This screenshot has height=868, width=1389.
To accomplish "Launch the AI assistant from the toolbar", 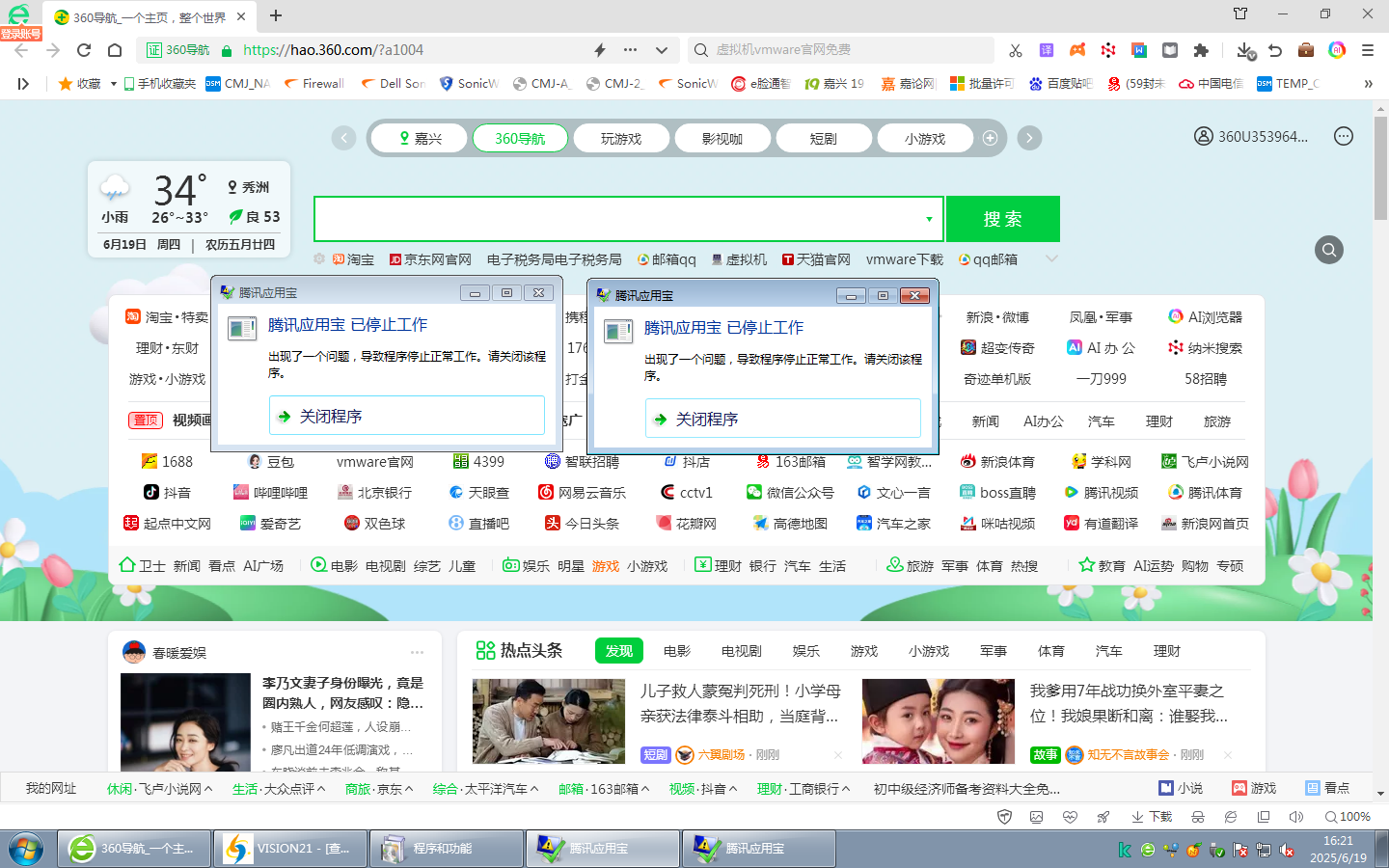I will click(x=1337, y=49).
